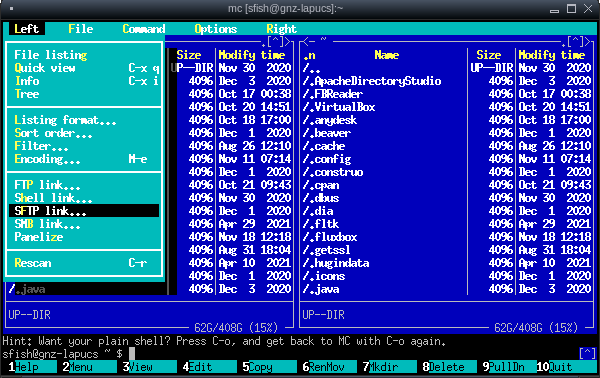Open the Left menu in menu bar
Screen dimensions: 600x378
(x=26, y=29)
